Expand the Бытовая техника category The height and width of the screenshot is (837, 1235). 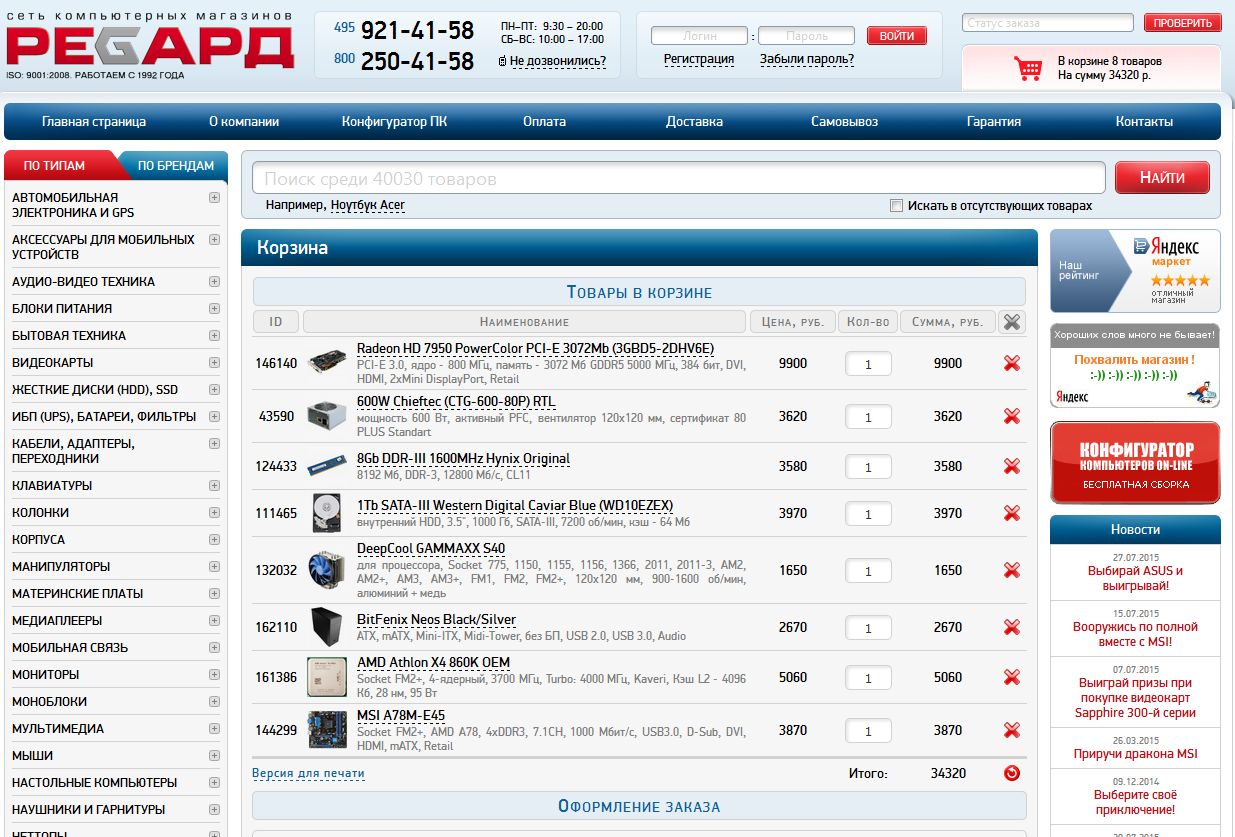coord(214,335)
